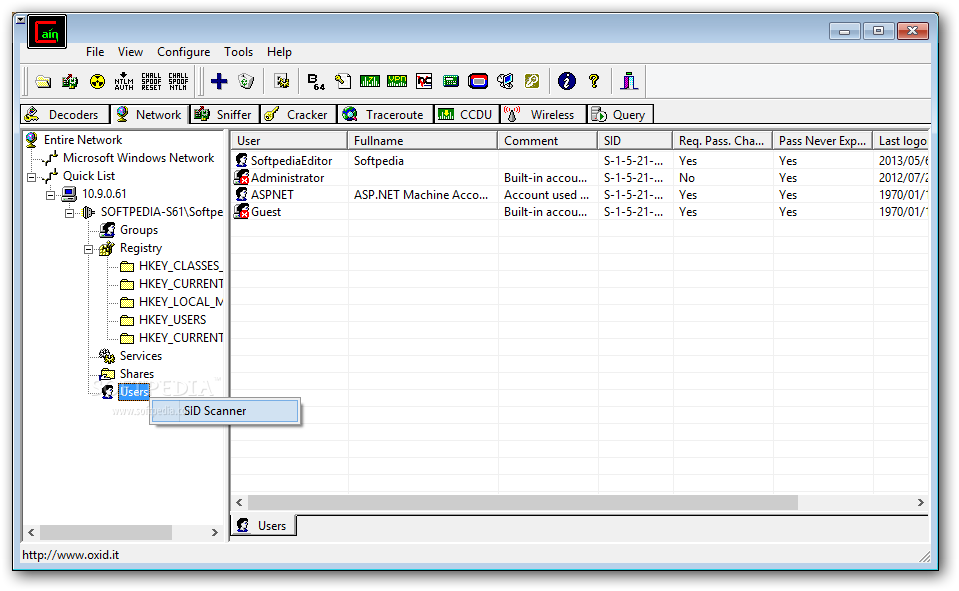Viewport: 959px width, 591px height.
Task: Click right arrow of tree pane scrollbar
Action: coord(215,532)
